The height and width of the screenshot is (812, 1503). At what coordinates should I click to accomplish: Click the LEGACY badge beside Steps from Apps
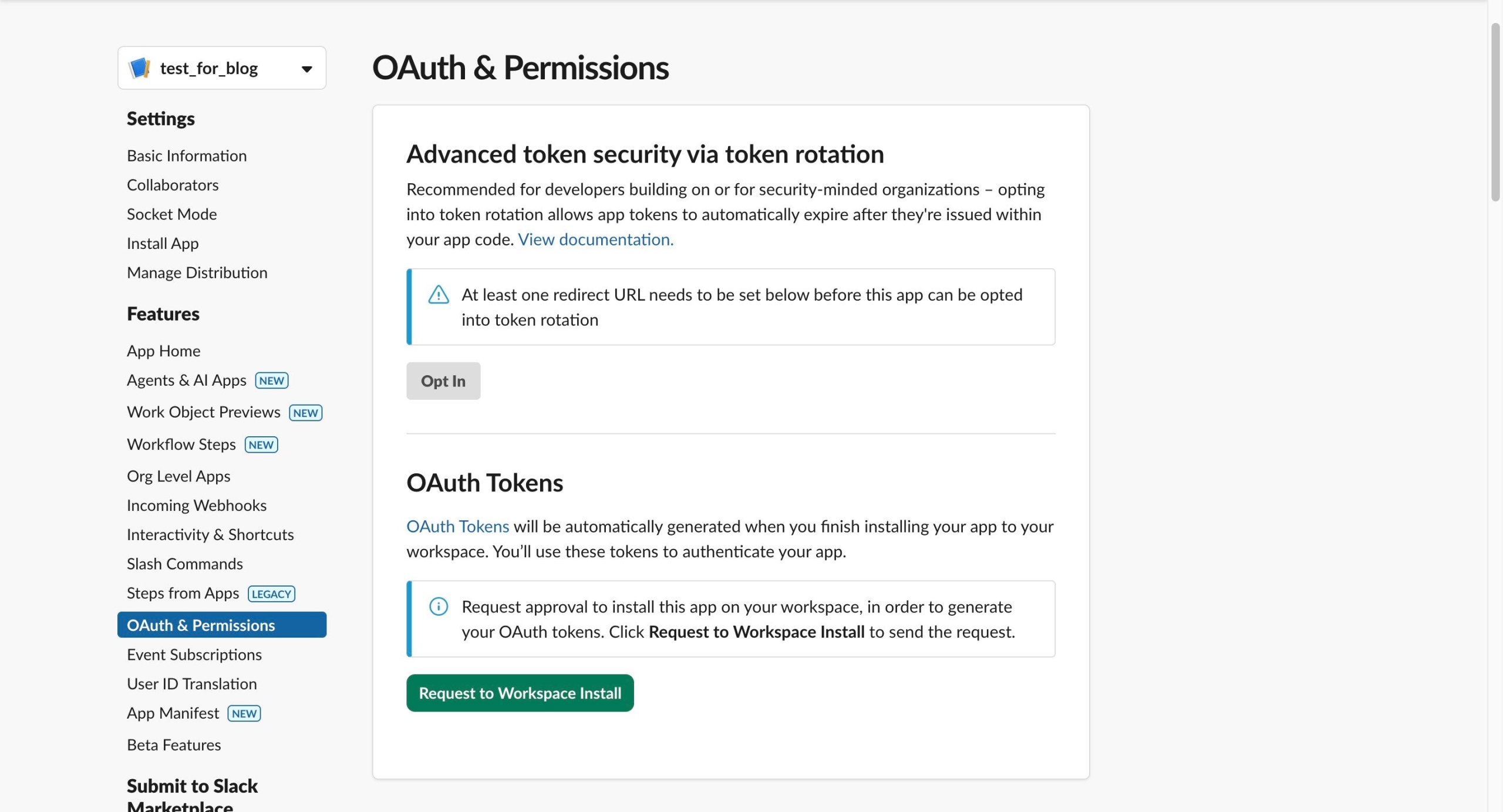(271, 594)
